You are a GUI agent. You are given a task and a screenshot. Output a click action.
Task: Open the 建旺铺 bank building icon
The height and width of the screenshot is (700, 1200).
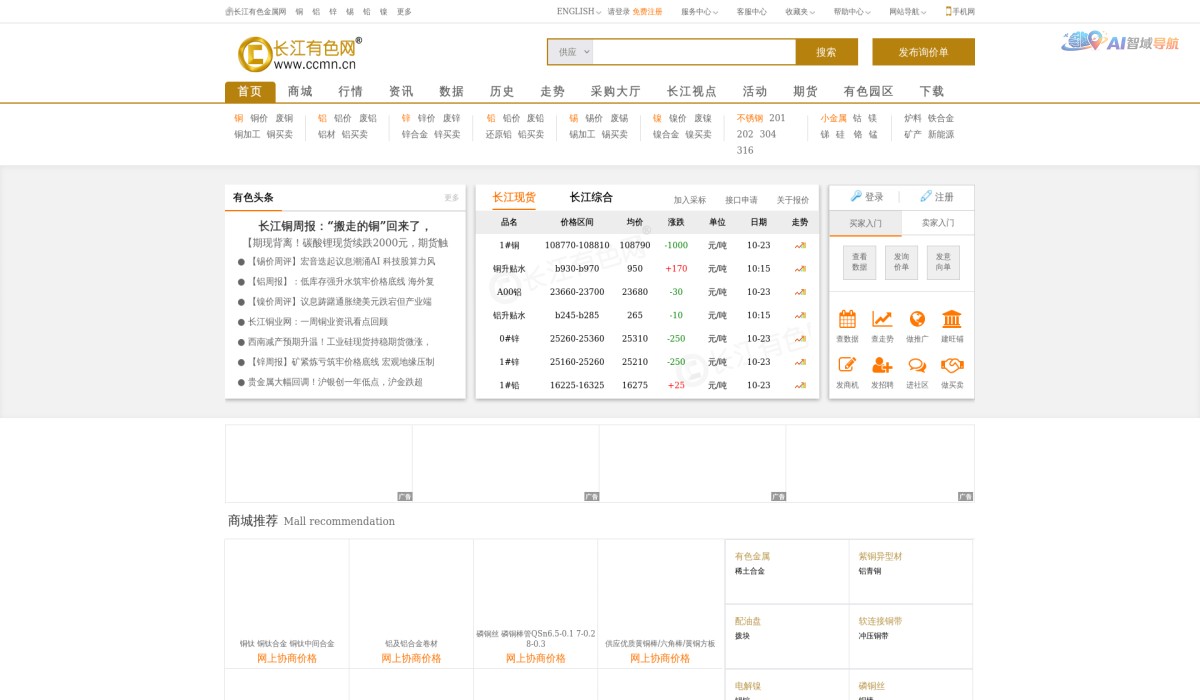click(x=952, y=319)
